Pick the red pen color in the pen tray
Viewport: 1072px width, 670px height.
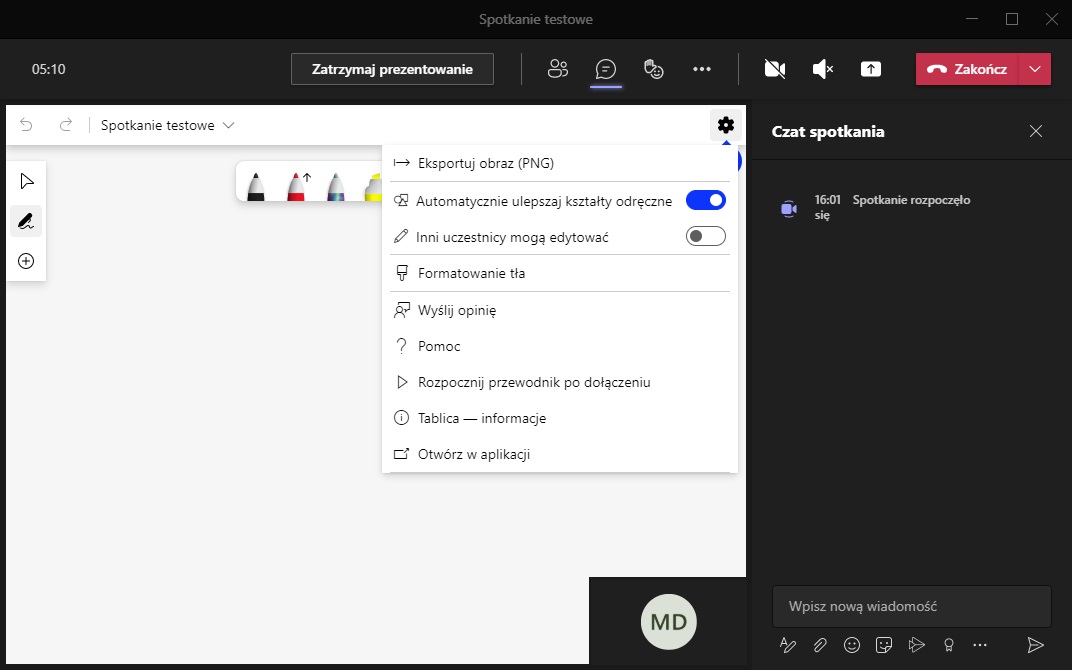coord(296,186)
